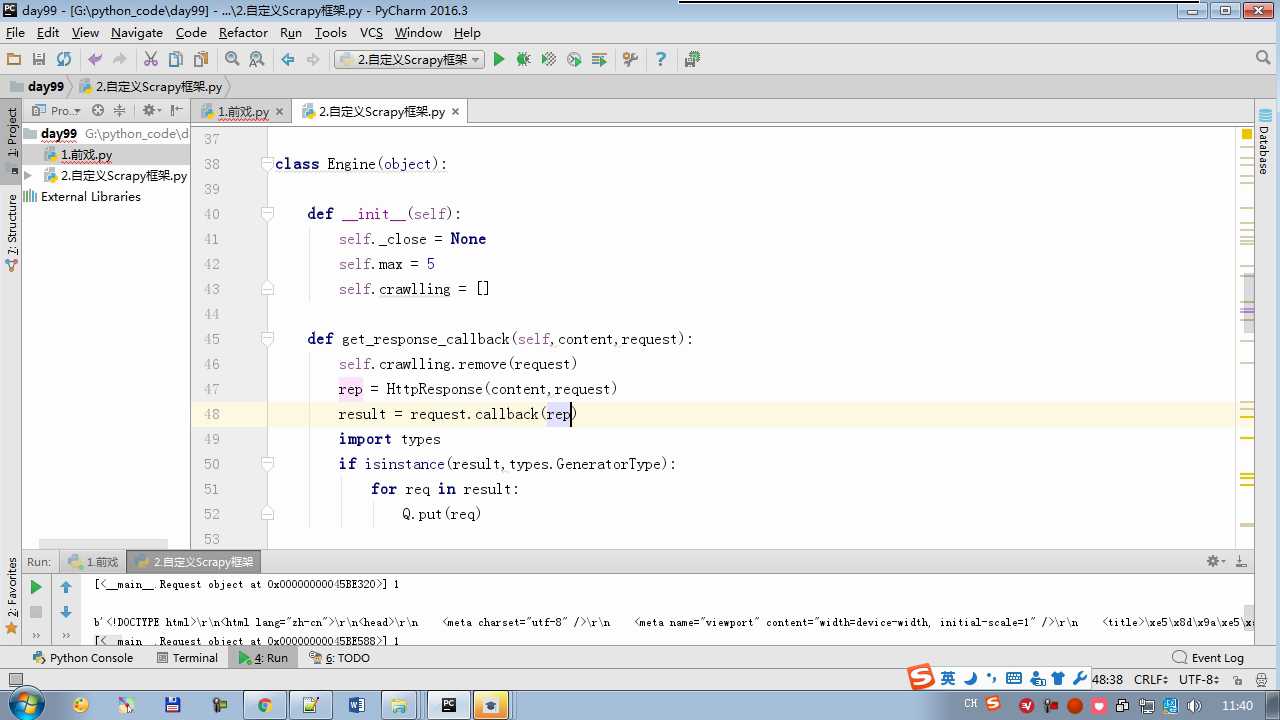Open Help via the question mark icon
This screenshot has width=1280, height=720.
tap(660, 60)
